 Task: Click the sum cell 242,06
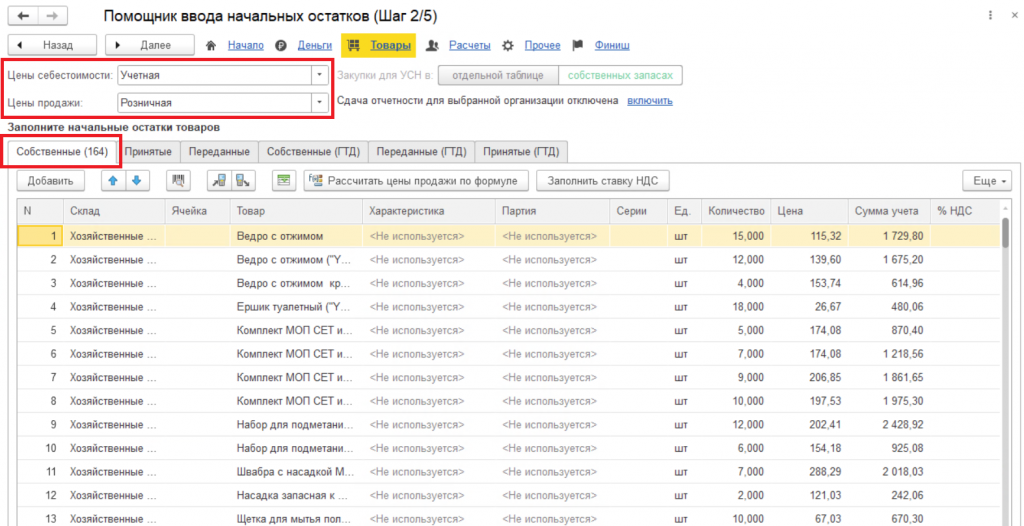click(x=889, y=495)
